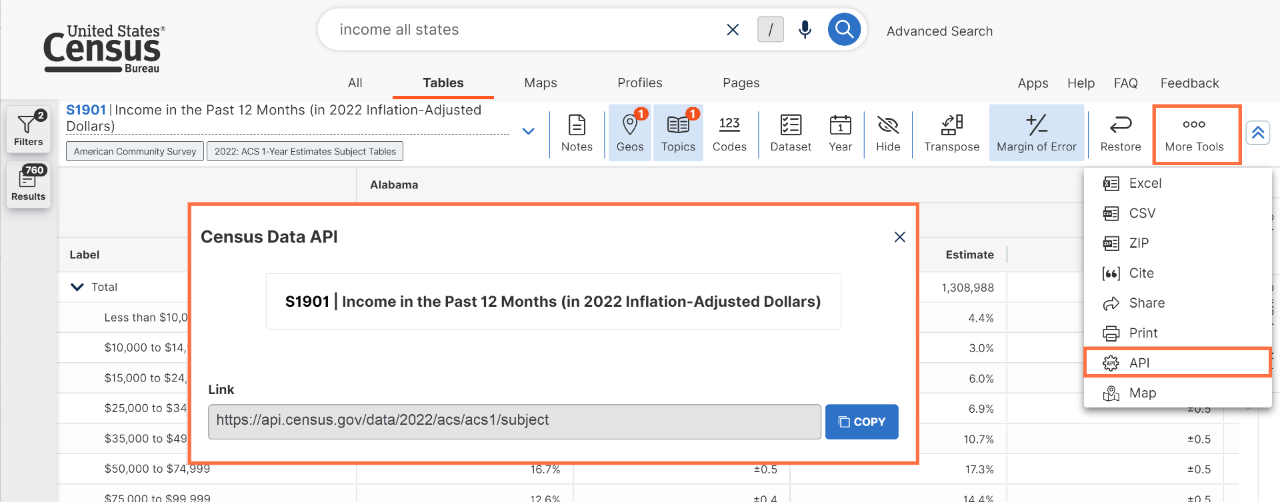Click the 17.3% estimate cell
Image resolution: width=1280 pixels, height=502 pixels.
[x=979, y=469]
